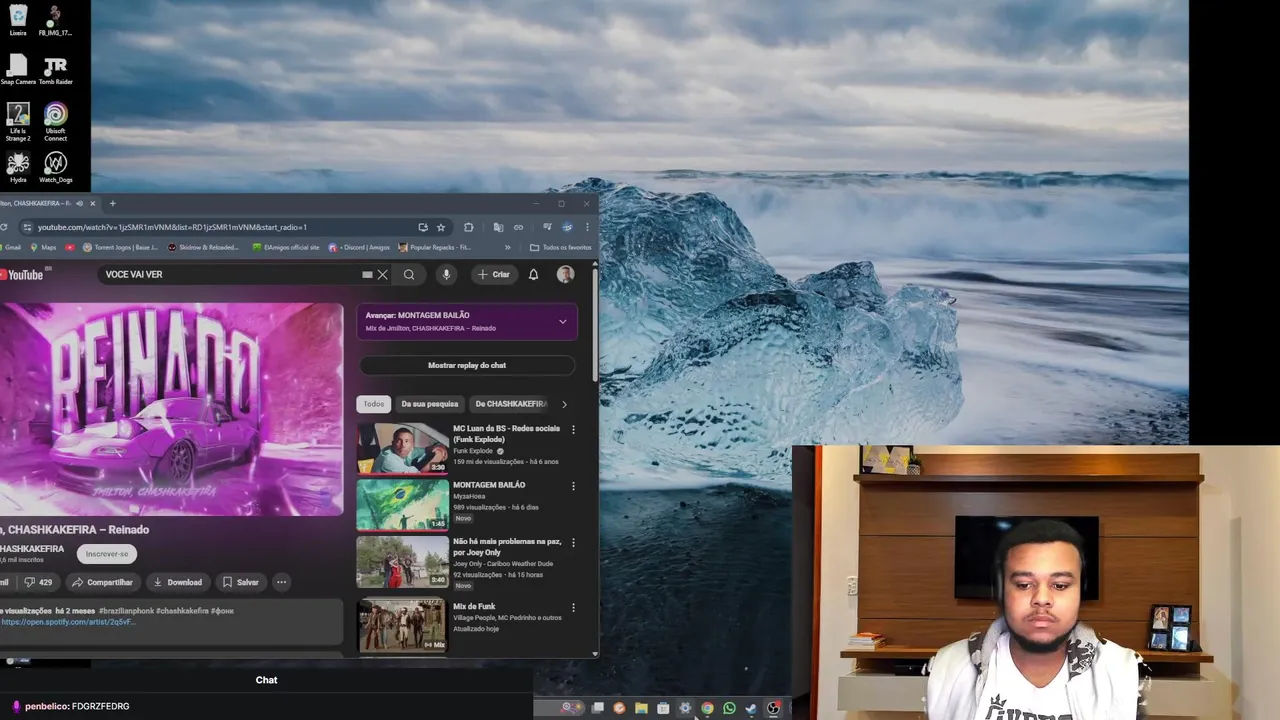Click the Compartilhar share button
1280x720 pixels.
click(102, 582)
